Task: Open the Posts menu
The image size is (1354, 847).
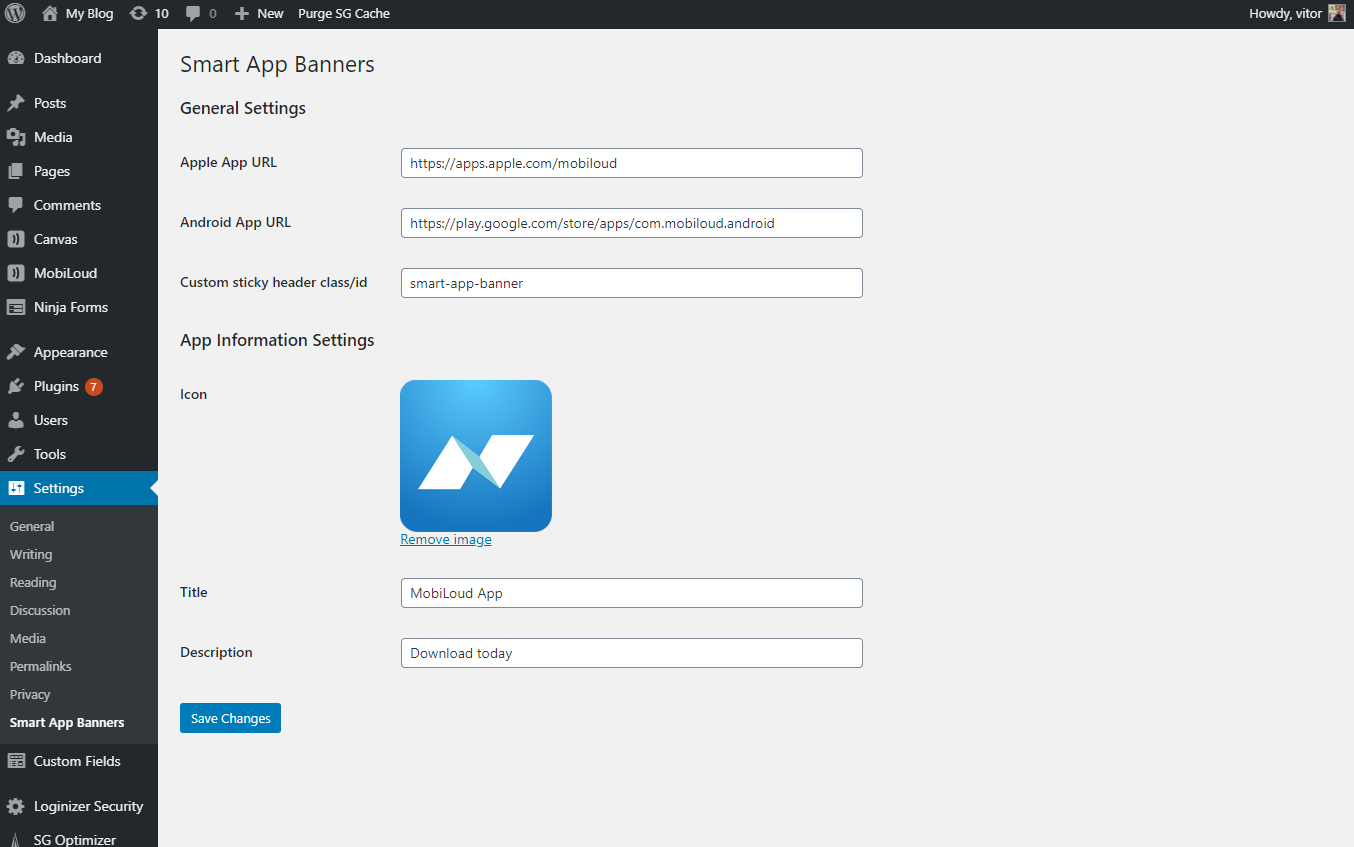Action: 79,103
